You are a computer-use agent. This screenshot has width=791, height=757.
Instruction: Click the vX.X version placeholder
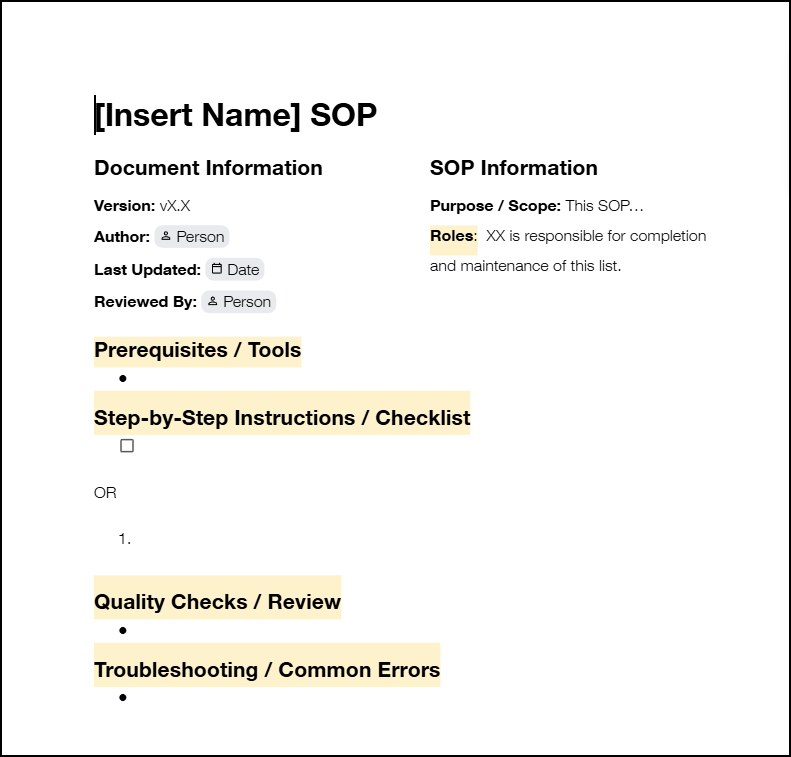[175, 206]
